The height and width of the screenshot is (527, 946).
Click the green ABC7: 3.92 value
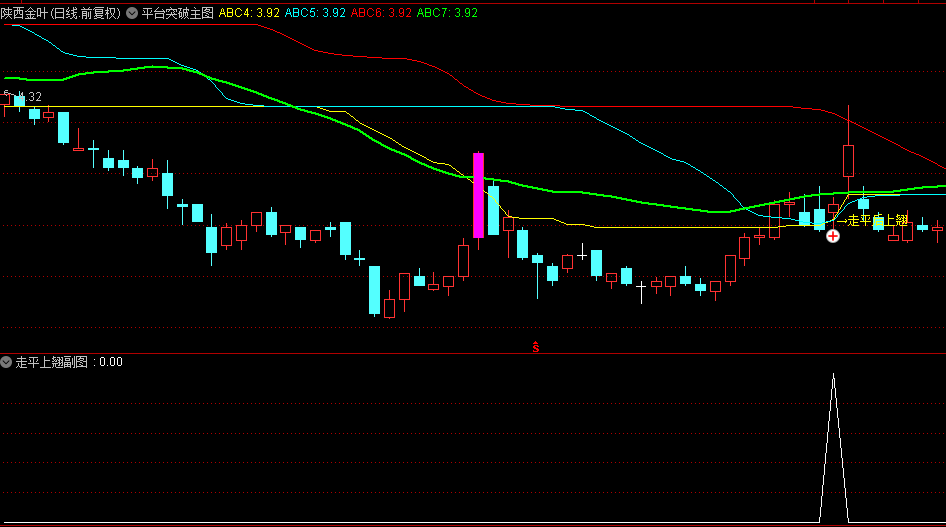447,13
